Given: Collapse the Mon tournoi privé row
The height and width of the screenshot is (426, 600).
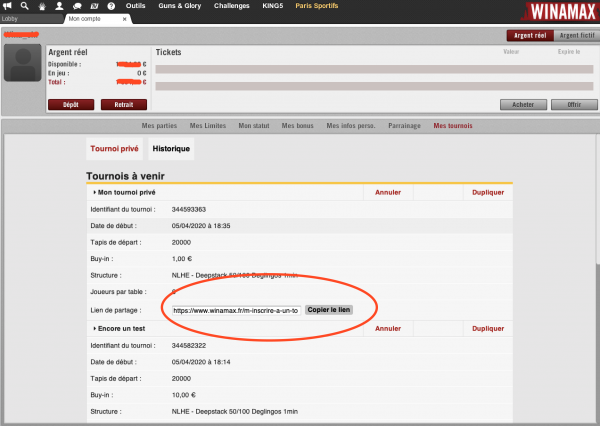Looking at the screenshot, I should [124, 192].
